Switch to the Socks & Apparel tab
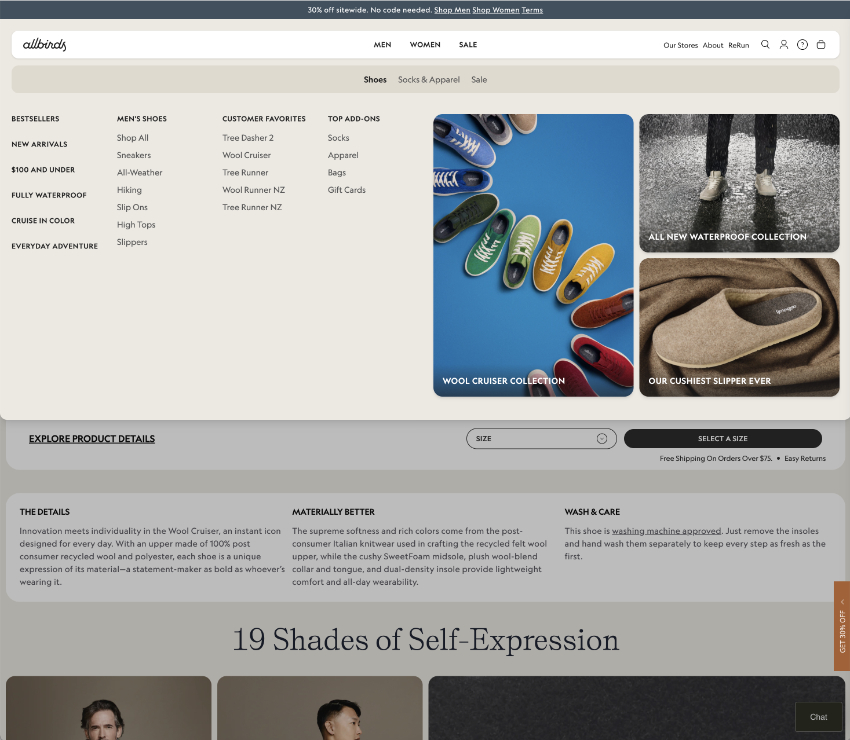 pyautogui.click(x=429, y=80)
